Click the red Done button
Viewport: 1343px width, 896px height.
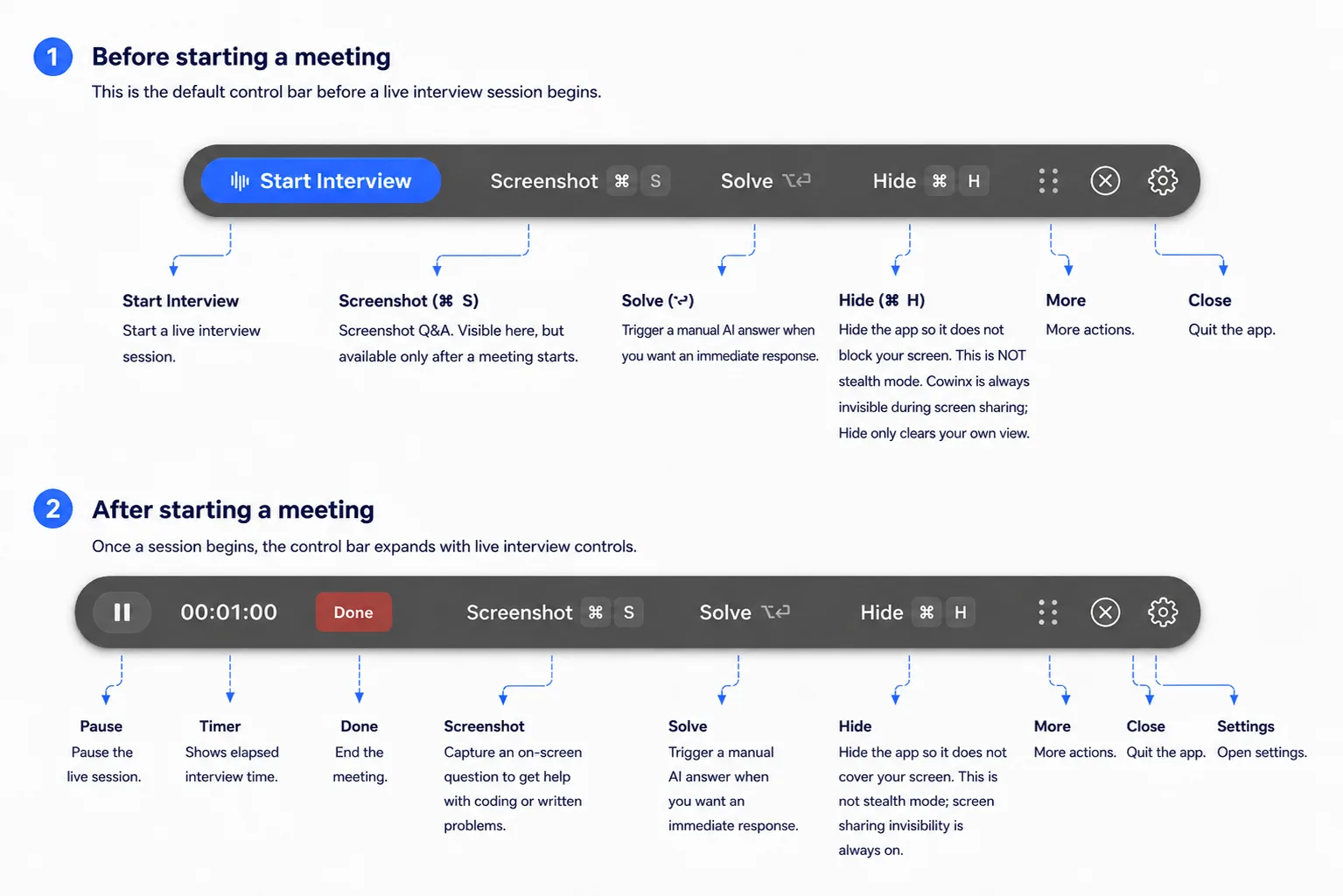[353, 612]
